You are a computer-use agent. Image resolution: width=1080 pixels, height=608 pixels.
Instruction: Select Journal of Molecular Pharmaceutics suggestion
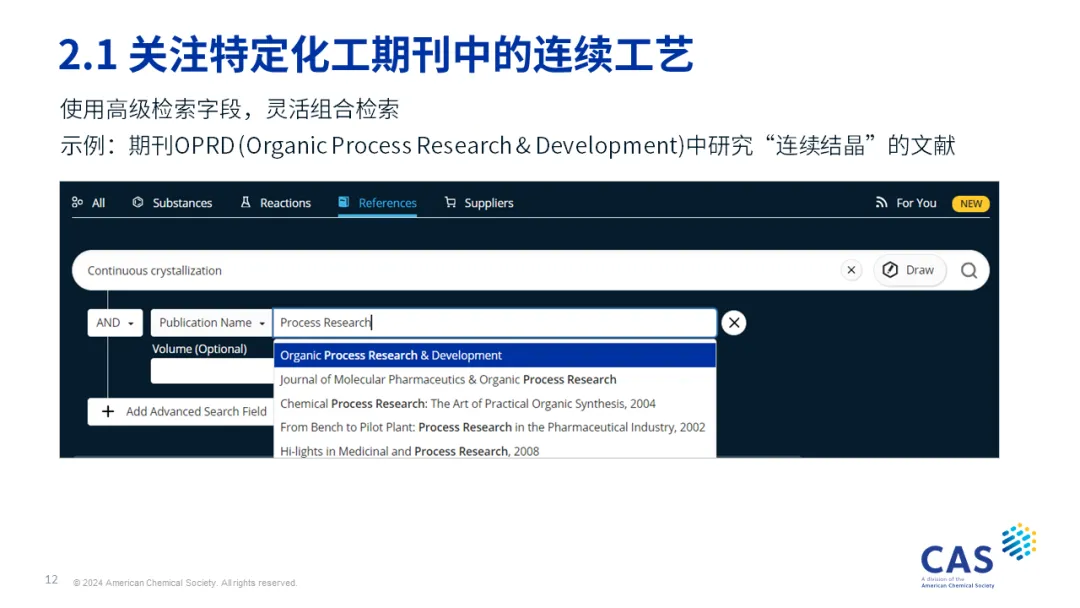tap(495, 379)
